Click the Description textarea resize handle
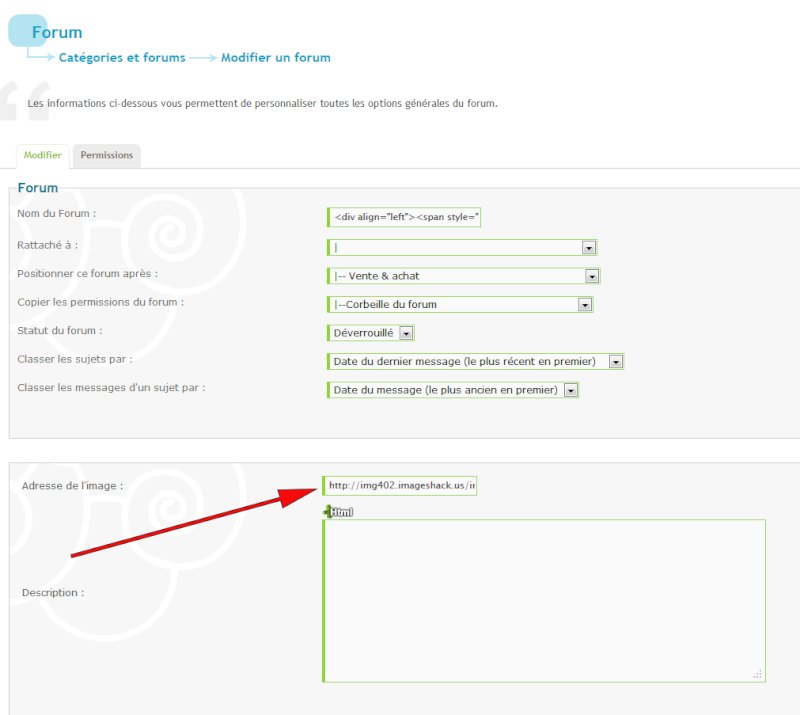Image resolution: width=800 pixels, height=715 pixels. pyautogui.click(x=758, y=675)
